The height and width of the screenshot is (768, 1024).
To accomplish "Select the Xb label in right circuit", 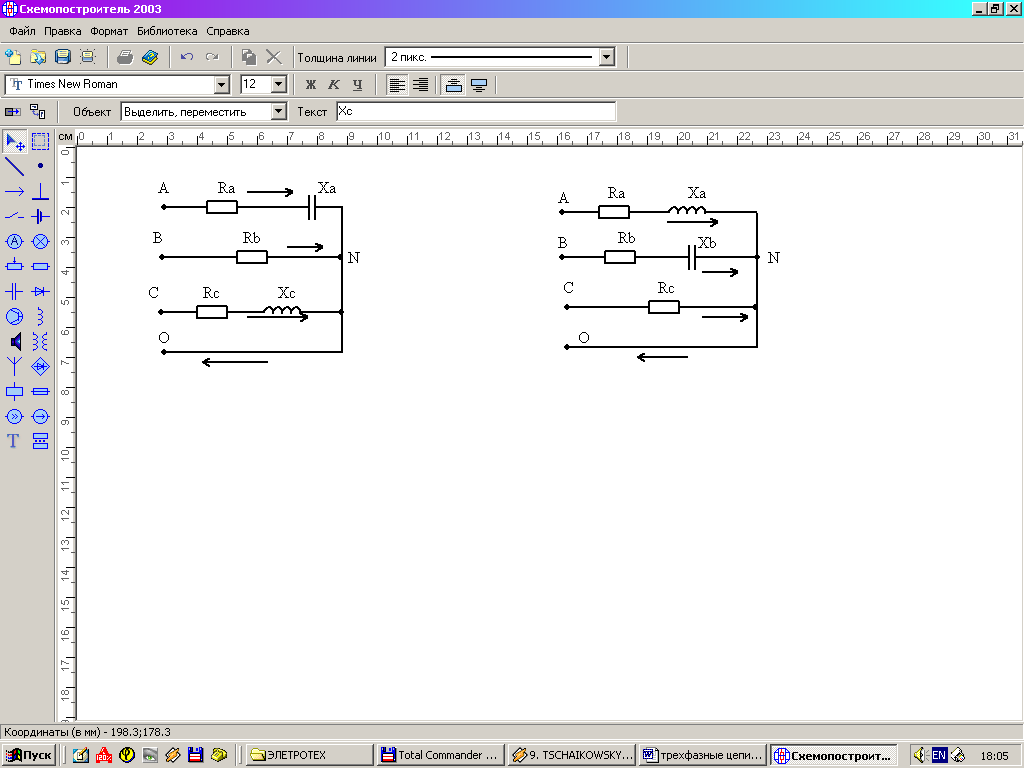I will (x=707, y=243).
